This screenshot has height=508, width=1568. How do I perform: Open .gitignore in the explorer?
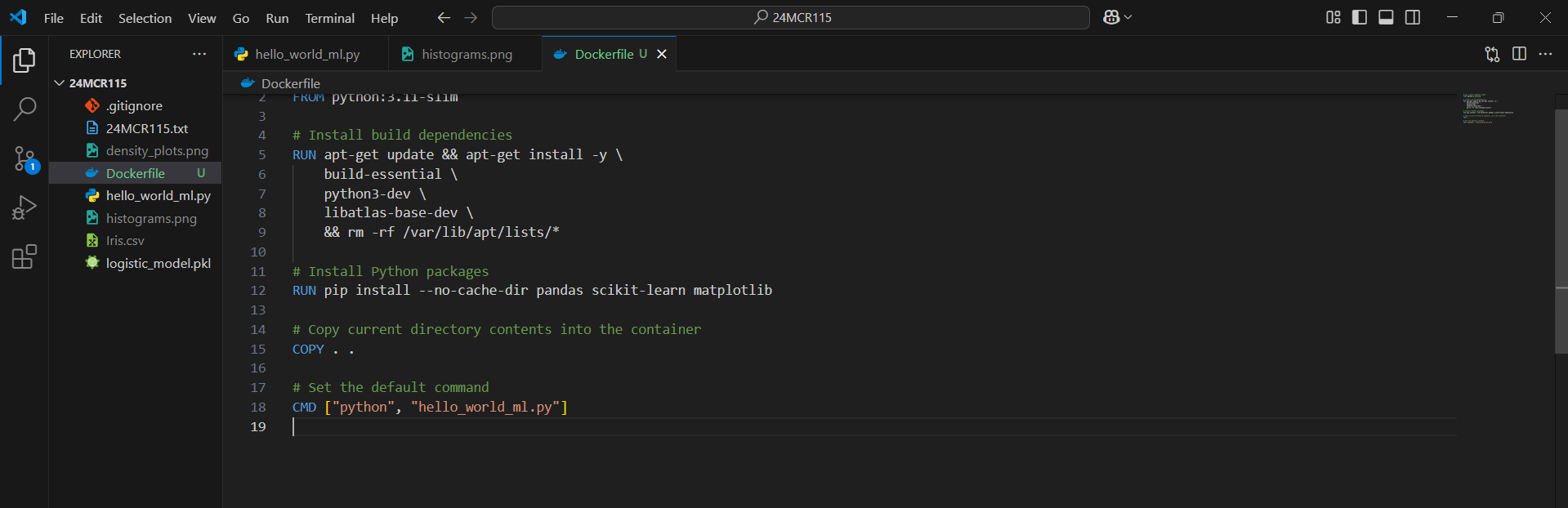click(x=134, y=106)
